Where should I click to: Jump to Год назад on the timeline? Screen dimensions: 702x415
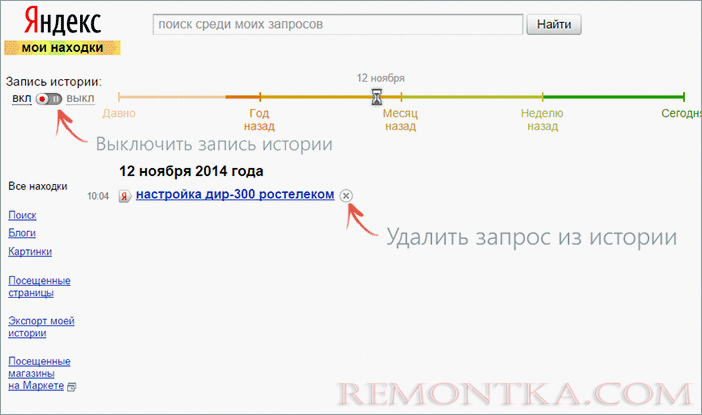click(x=259, y=120)
